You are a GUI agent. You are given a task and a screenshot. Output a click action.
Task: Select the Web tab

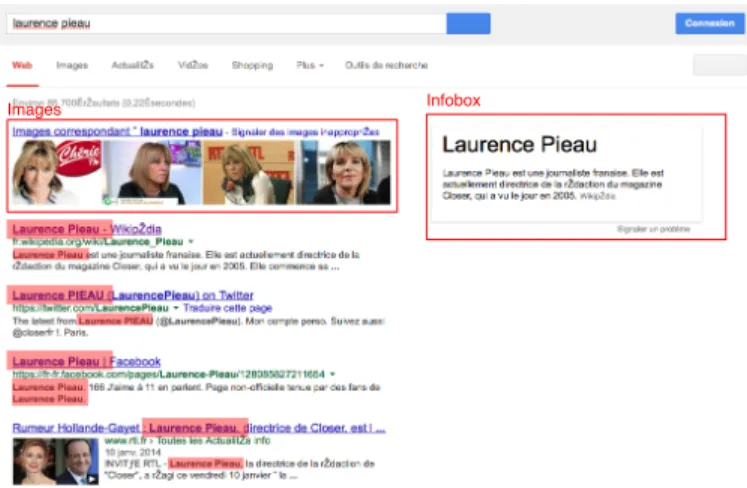pyautogui.click(x=22, y=65)
